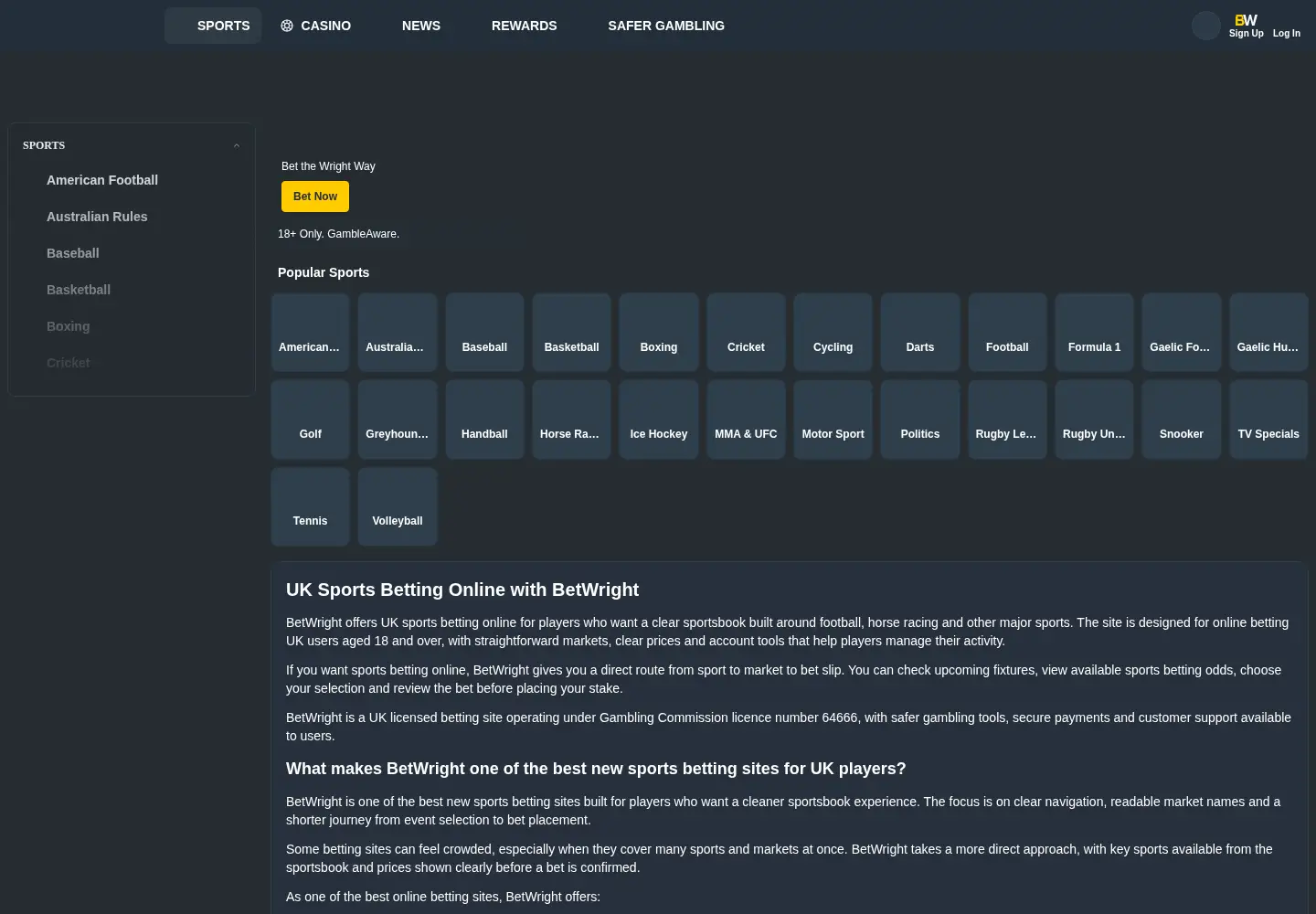The height and width of the screenshot is (914, 1316).
Task: Click the Log In link
Action: pyautogui.click(x=1286, y=33)
